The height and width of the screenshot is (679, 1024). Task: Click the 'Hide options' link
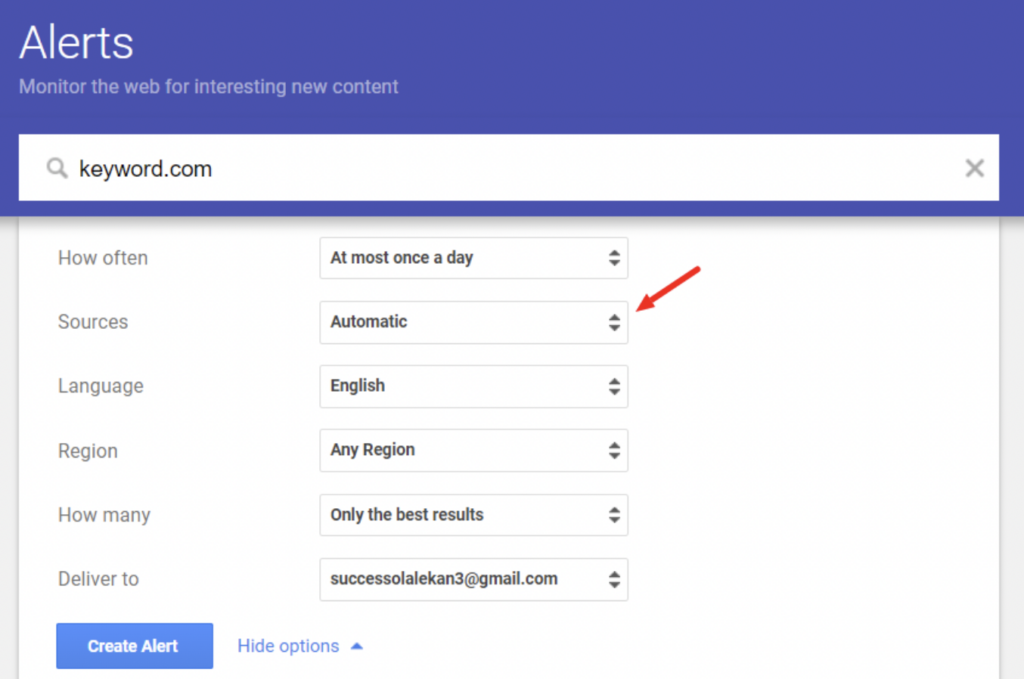[290, 645]
